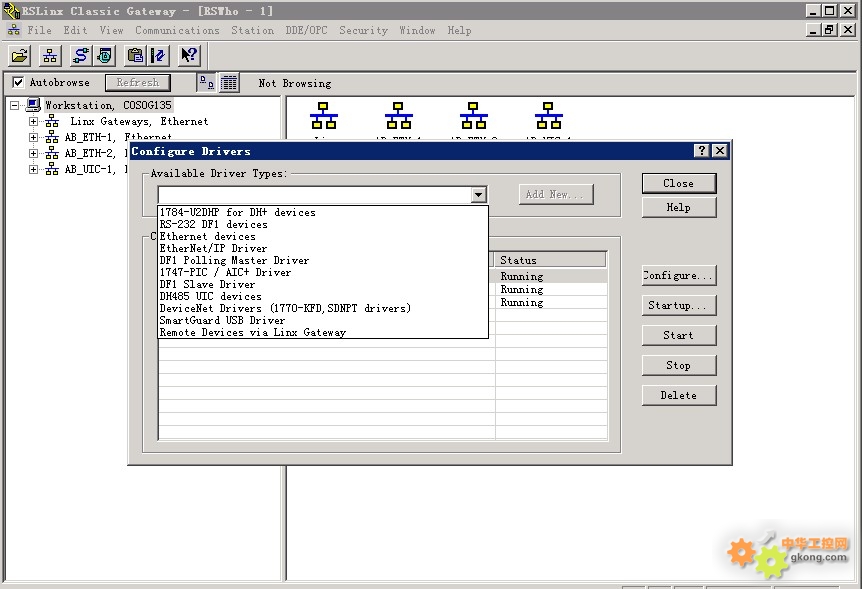The width and height of the screenshot is (862, 589).
Task: Click the Stop button for the driver
Action: pyautogui.click(x=679, y=366)
